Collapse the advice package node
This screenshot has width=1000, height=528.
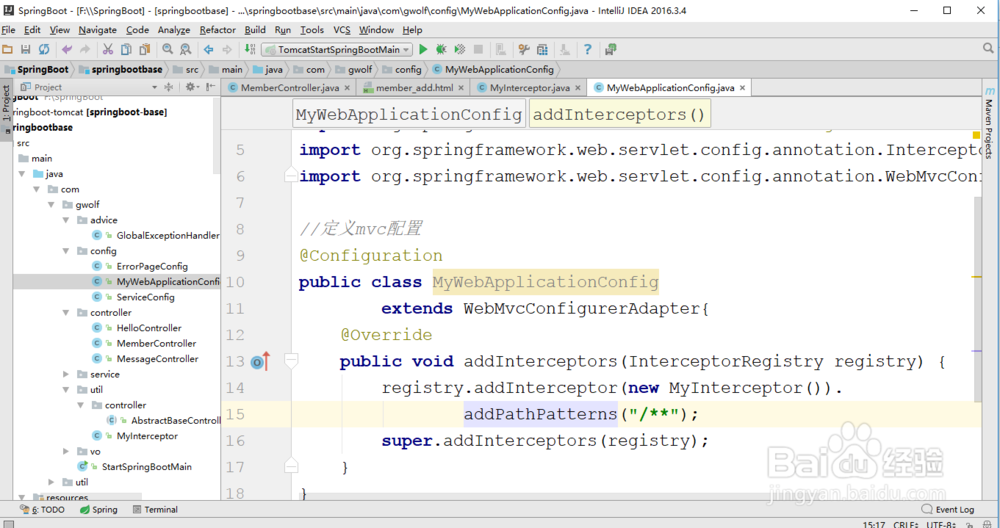point(66,220)
